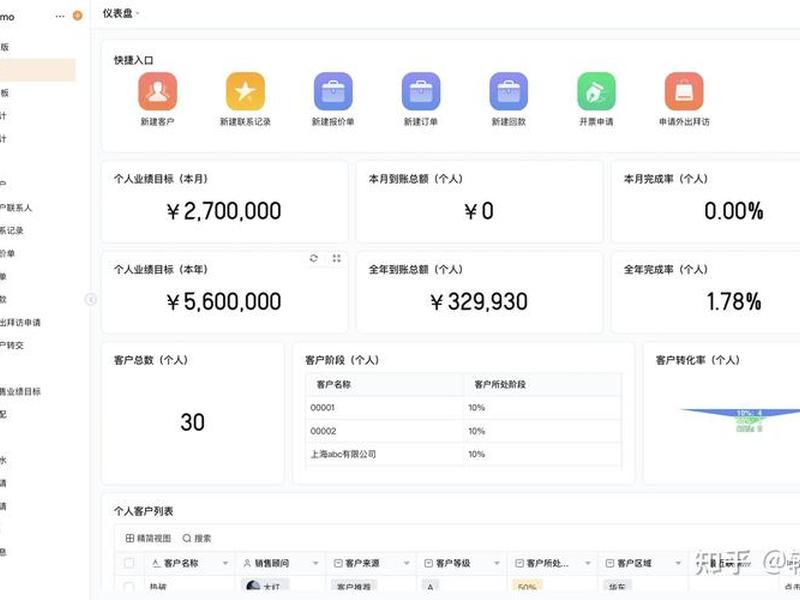Viewport: 800px width, 600px height.
Task: Click the 客户推荐 source tag in first row
Action: tap(354, 587)
